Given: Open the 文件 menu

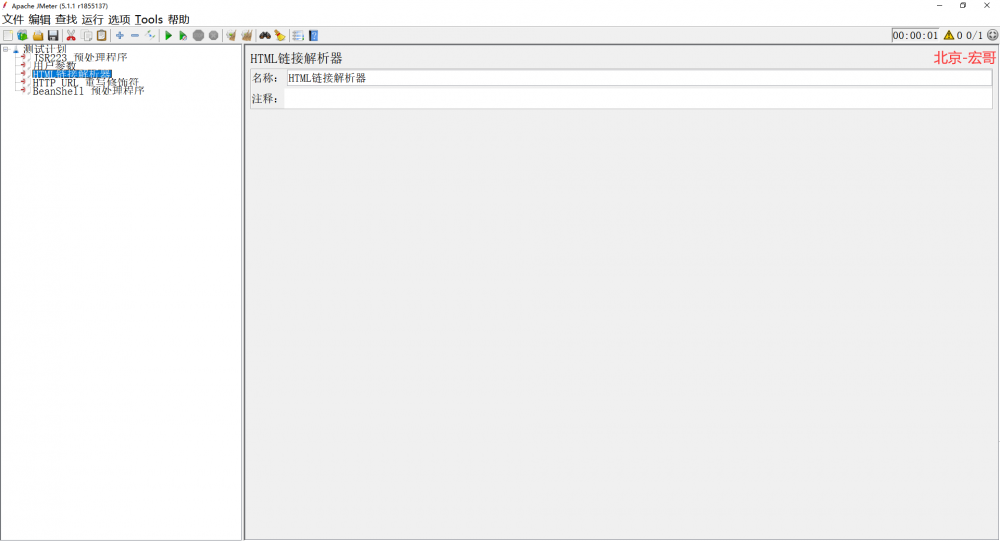Looking at the screenshot, I should (13, 20).
